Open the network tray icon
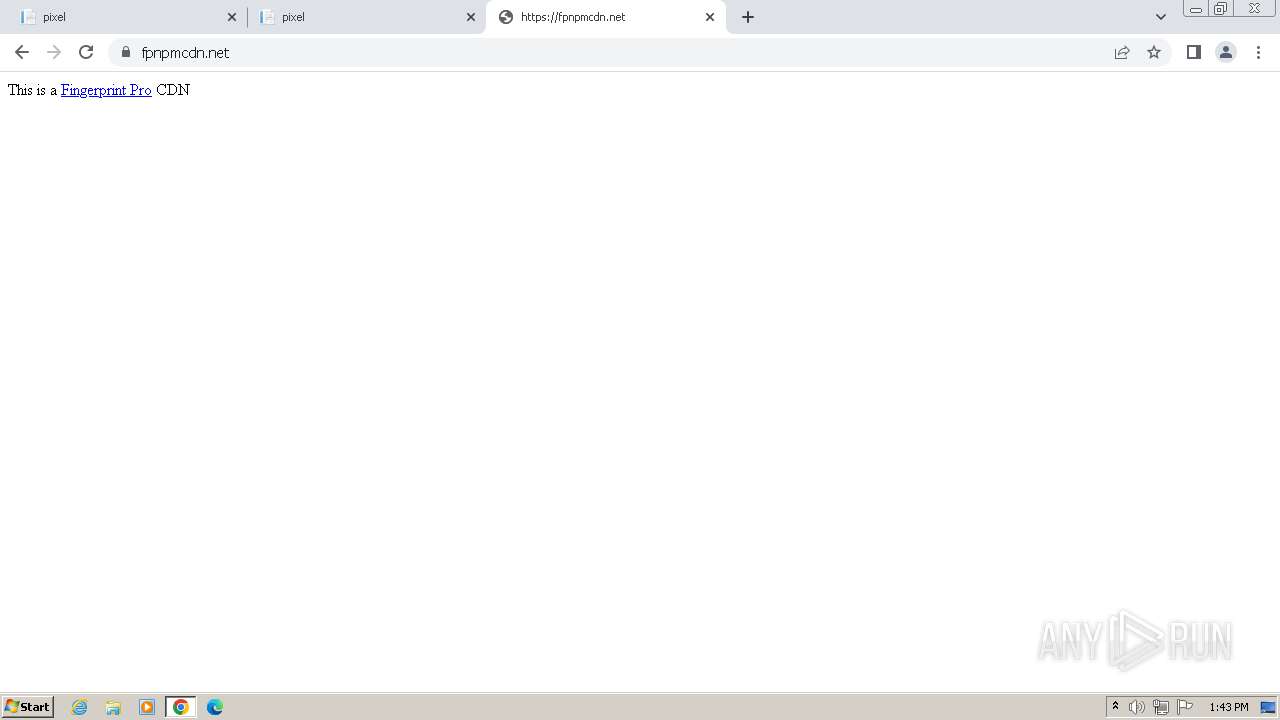This screenshot has width=1280, height=720. point(1161,707)
